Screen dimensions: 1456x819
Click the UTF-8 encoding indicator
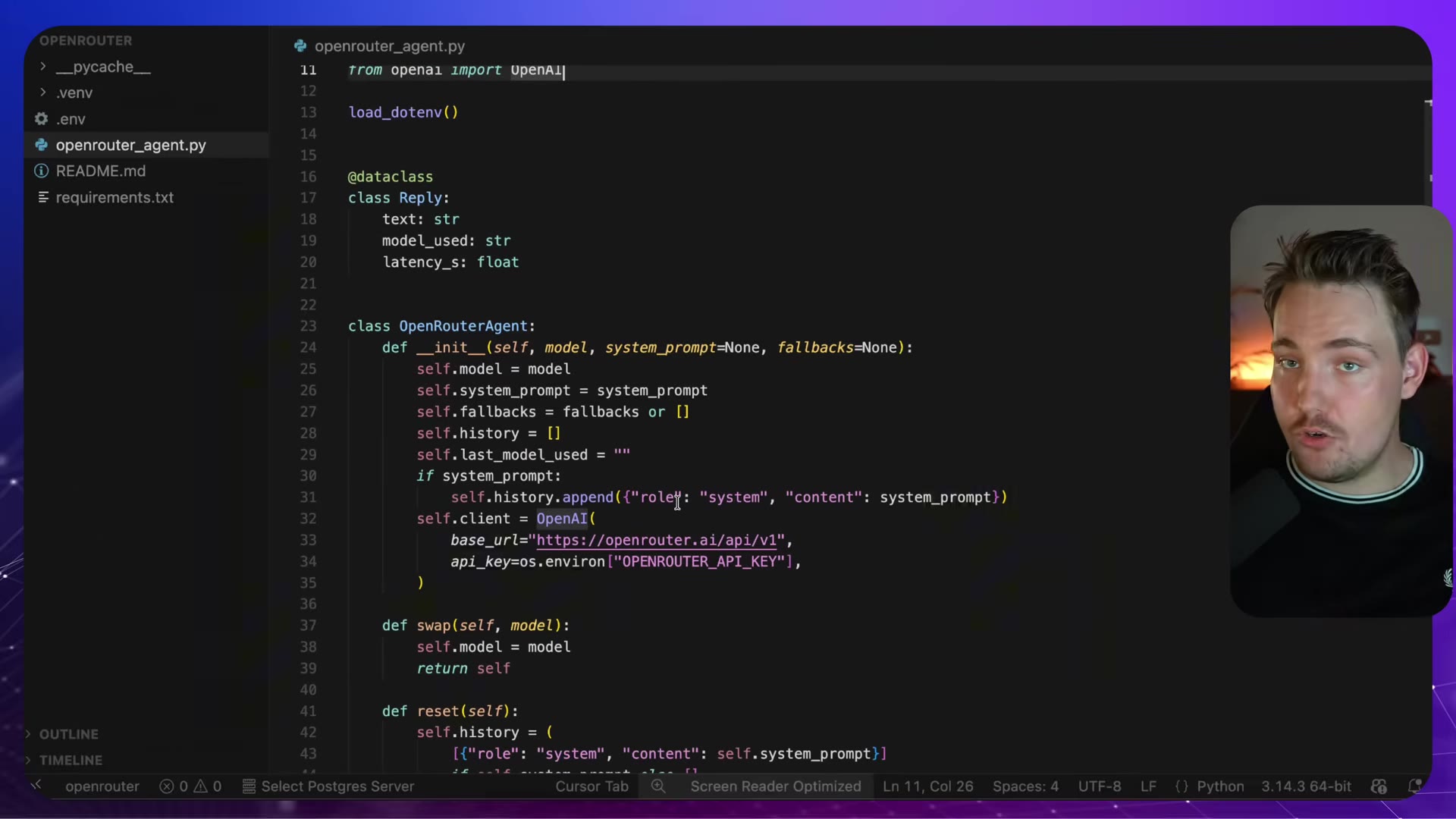(1100, 786)
